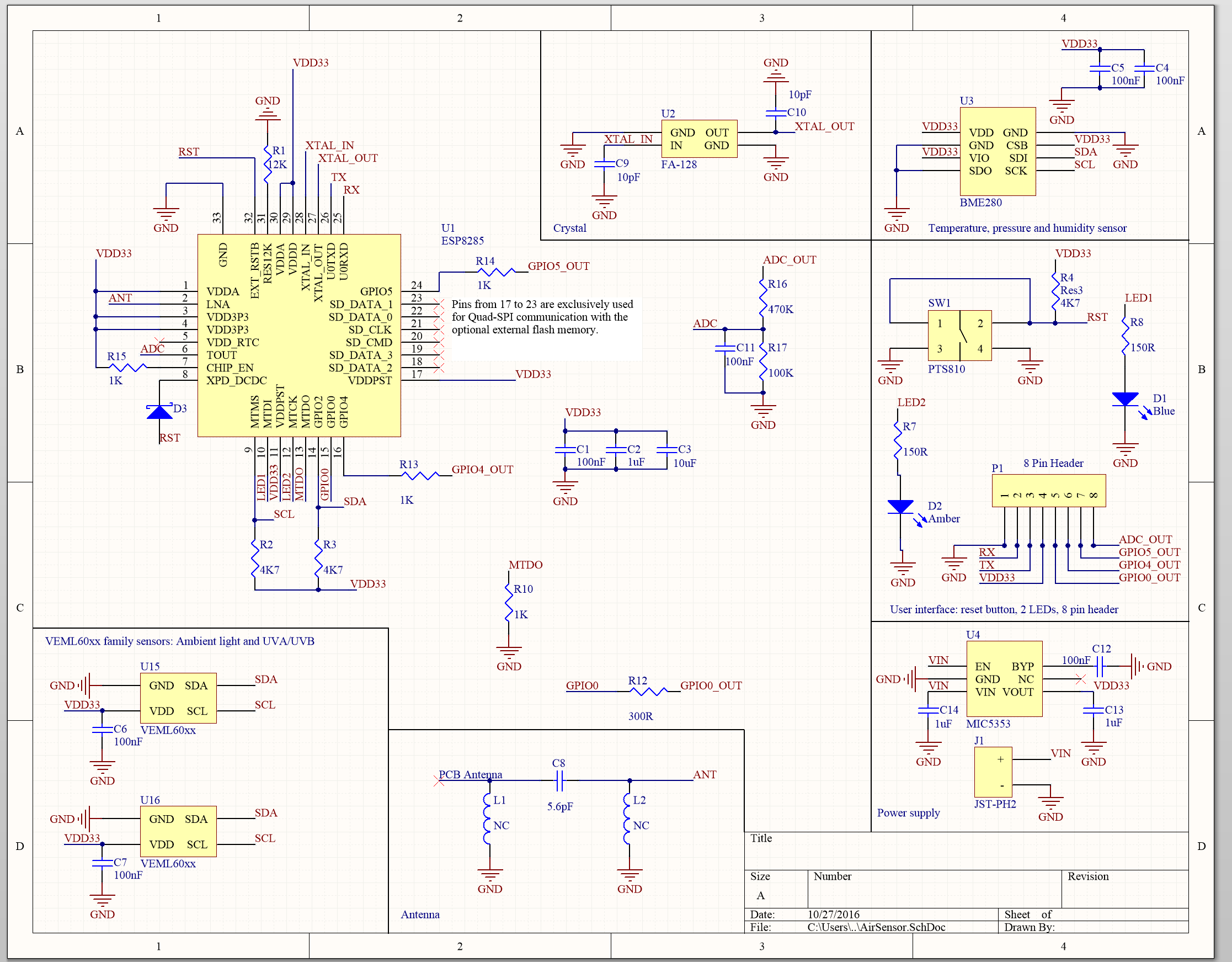Click the 'ESP8285' part name text
Viewport: 1232px width, 962px height.
pyautogui.click(x=462, y=241)
